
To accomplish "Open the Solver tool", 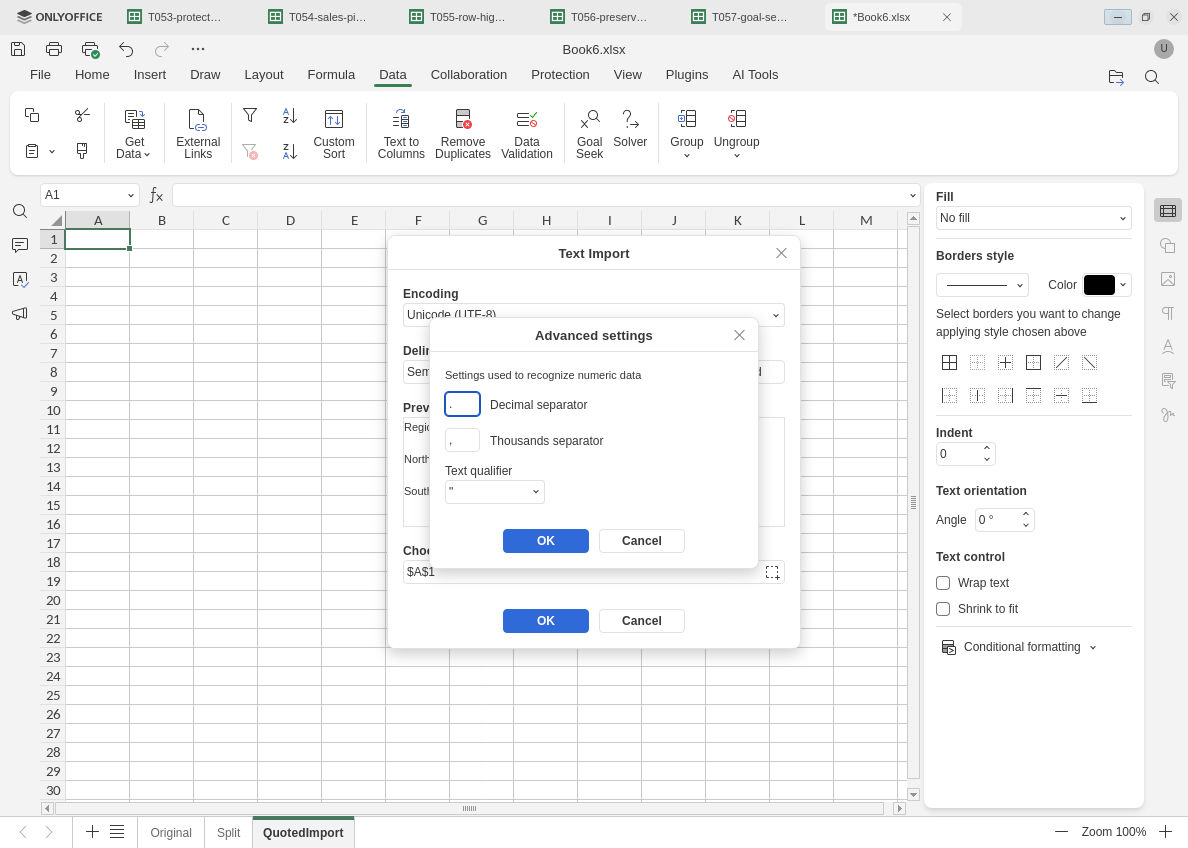I will pos(630,128).
